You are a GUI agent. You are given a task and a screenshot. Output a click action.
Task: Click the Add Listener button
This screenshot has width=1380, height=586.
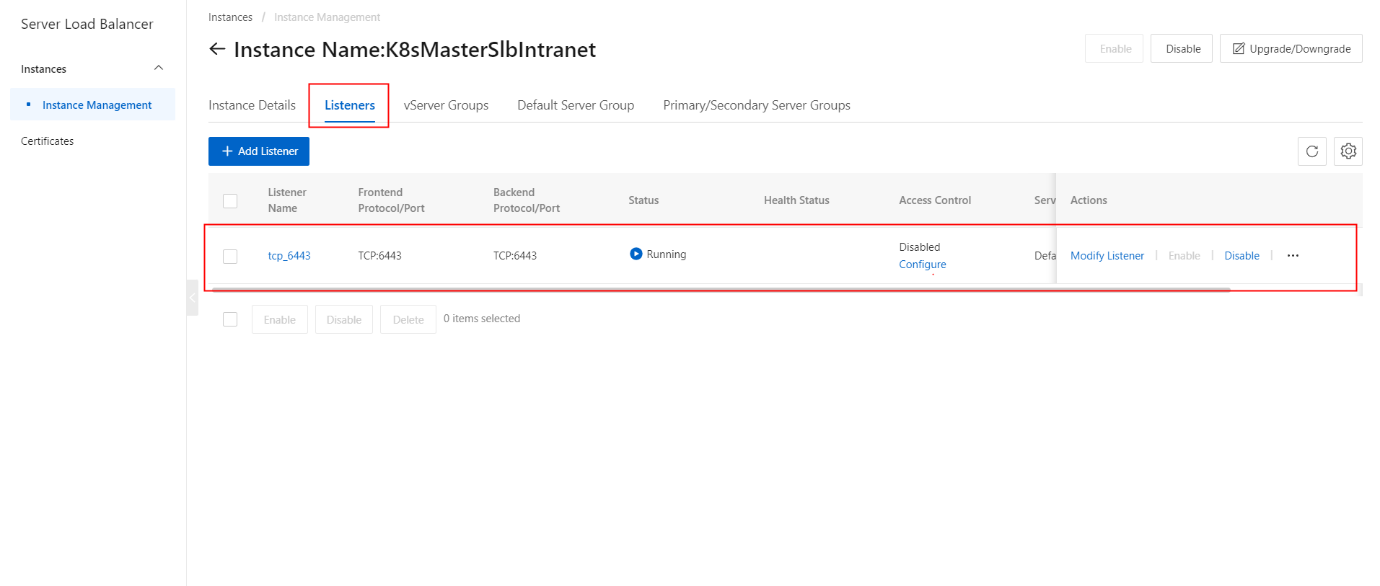259,151
